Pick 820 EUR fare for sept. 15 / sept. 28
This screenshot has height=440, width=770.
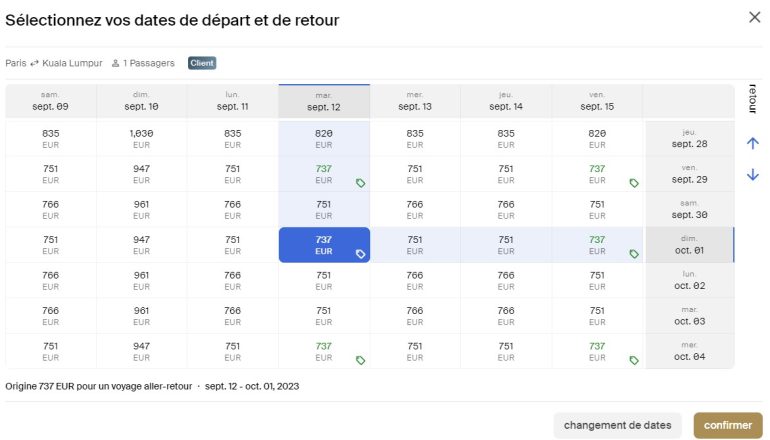[597, 138]
